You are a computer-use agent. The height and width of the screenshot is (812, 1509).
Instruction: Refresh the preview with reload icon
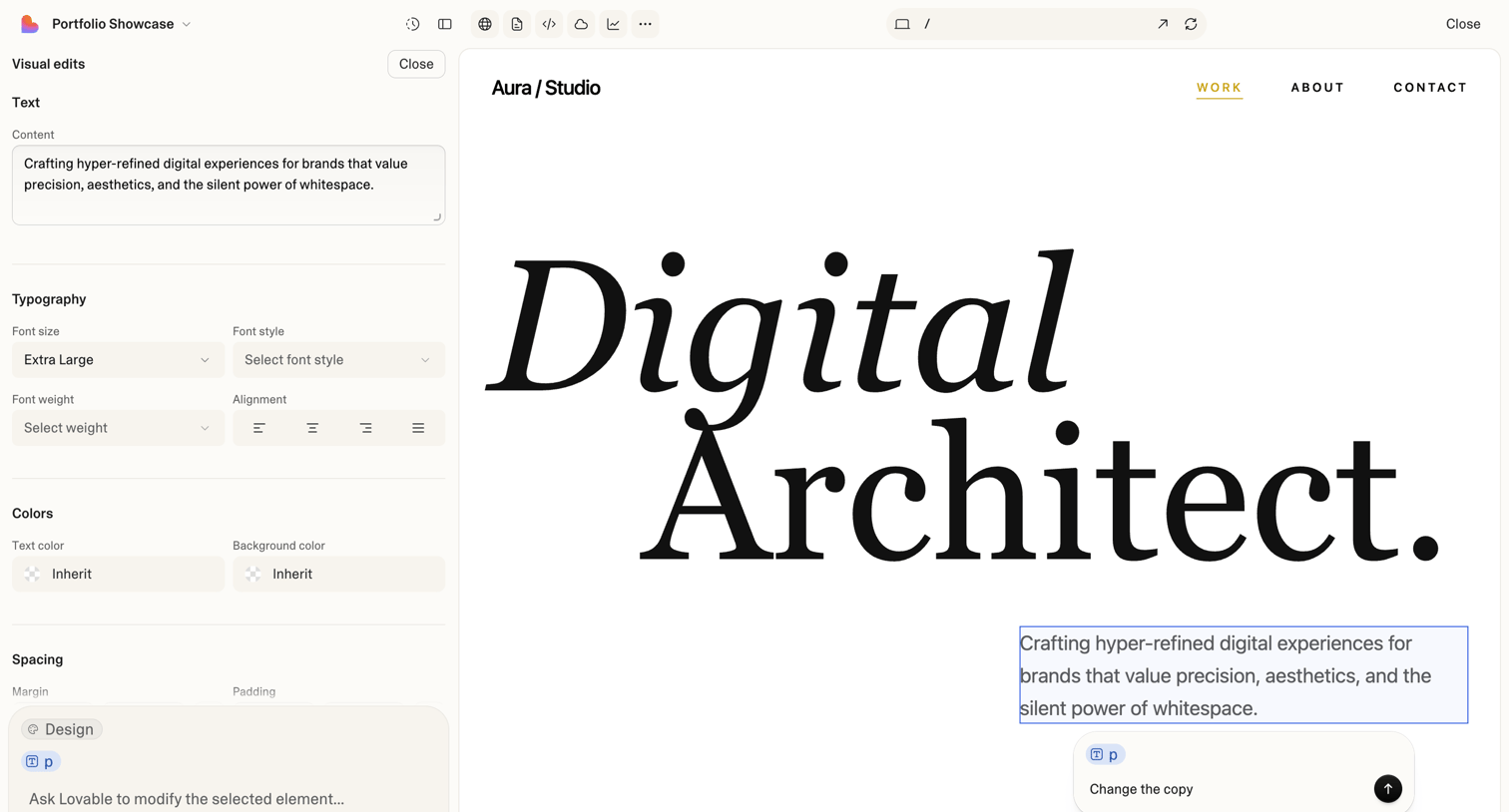pyautogui.click(x=1191, y=24)
